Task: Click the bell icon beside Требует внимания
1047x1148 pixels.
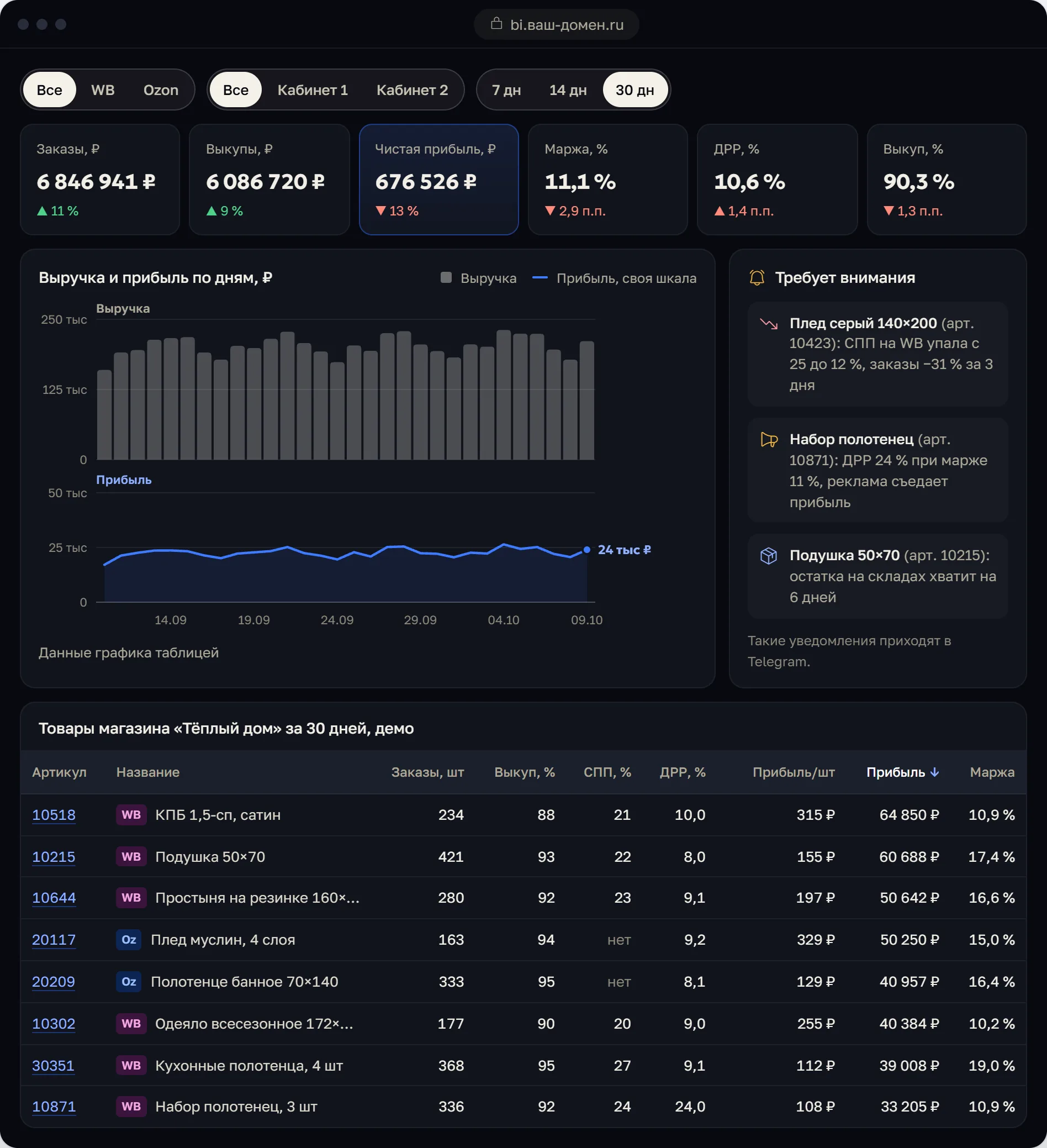Action: point(757,277)
